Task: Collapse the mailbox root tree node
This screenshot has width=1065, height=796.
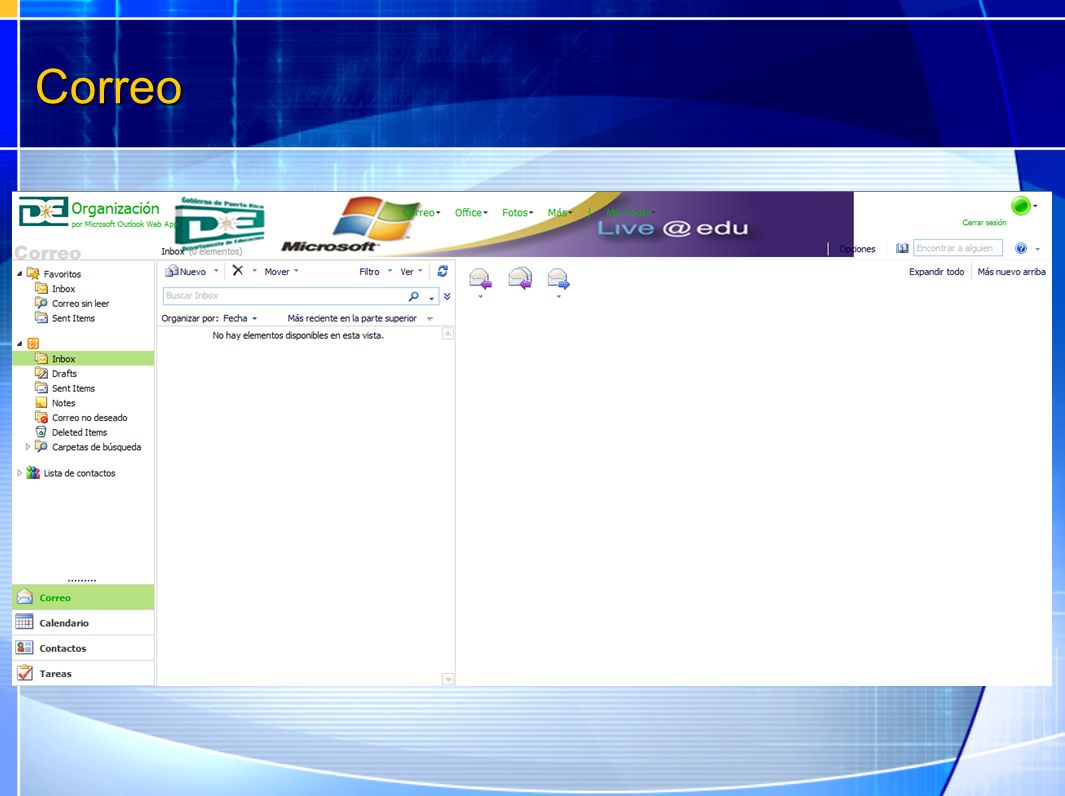Action: (x=20, y=344)
